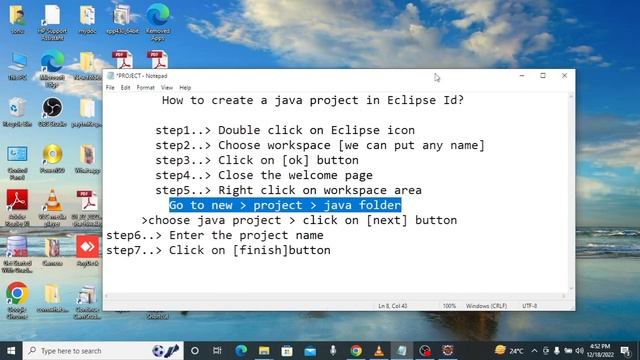Open the Format menu in Notepad
This screenshot has width=640, height=360.
pos(145,88)
